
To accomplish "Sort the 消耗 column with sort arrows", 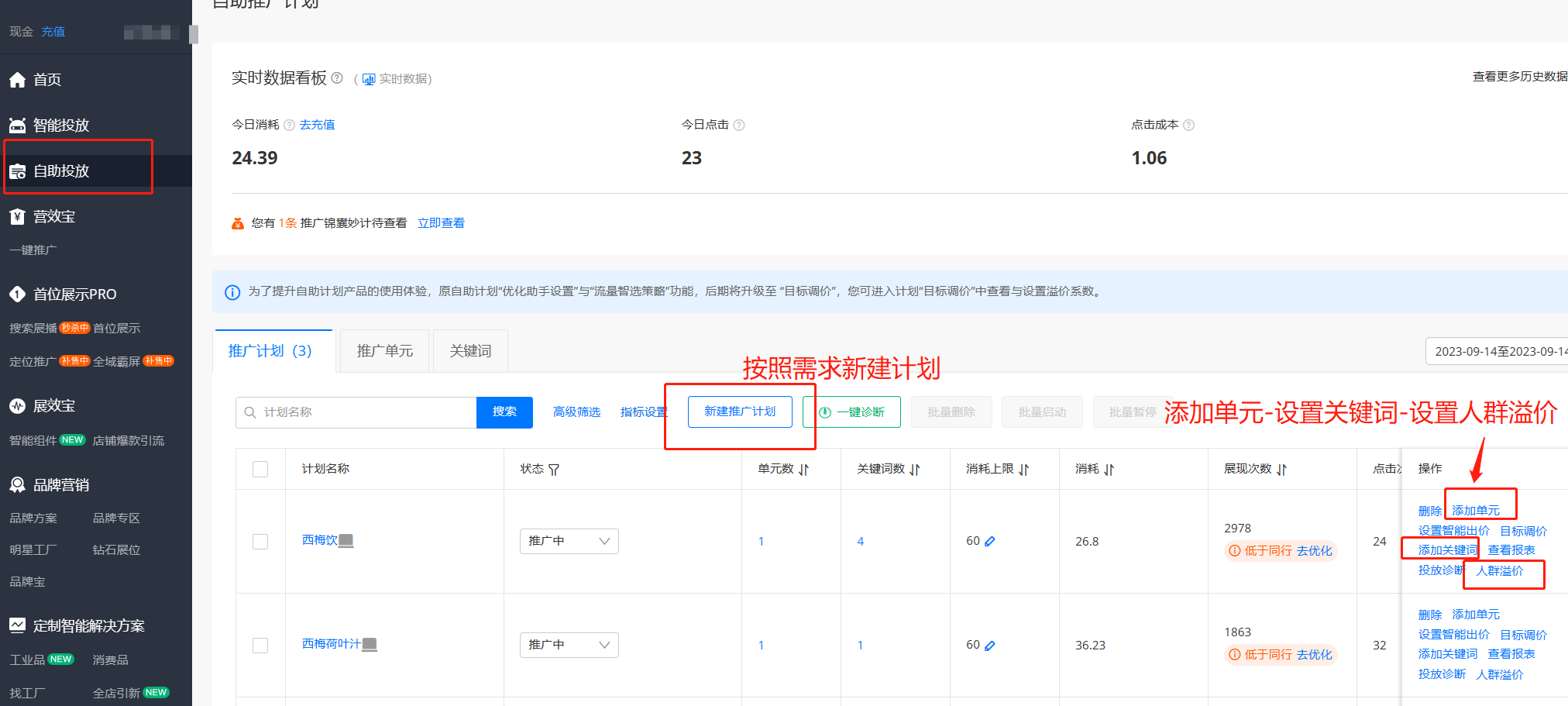I will click(x=1109, y=470).
